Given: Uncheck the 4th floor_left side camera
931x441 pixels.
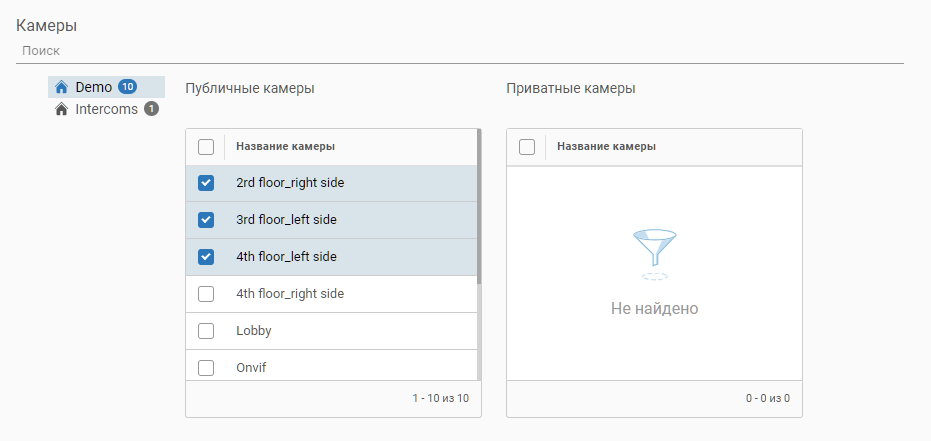Looking at the screenshot, I should click(x=206, y=257).
